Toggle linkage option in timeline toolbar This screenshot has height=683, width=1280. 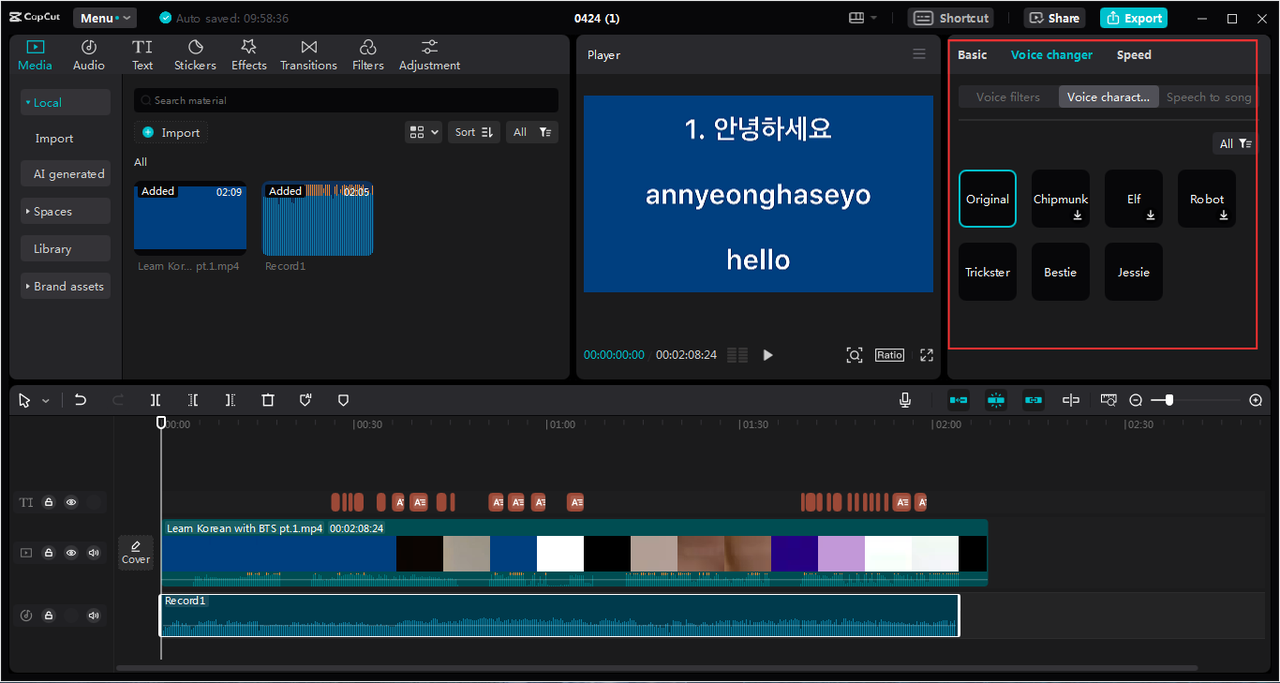[x=1033, y=400]
